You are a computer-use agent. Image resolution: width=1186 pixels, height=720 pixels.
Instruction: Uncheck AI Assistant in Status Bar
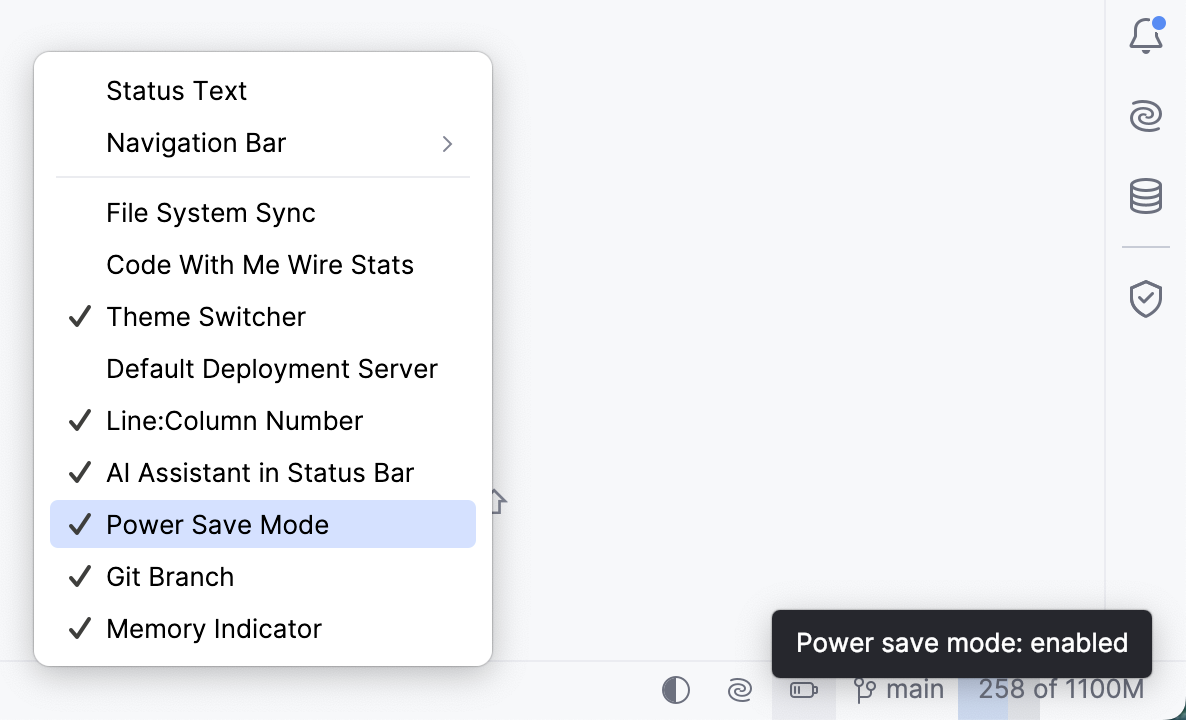click(x=259, y=472)
